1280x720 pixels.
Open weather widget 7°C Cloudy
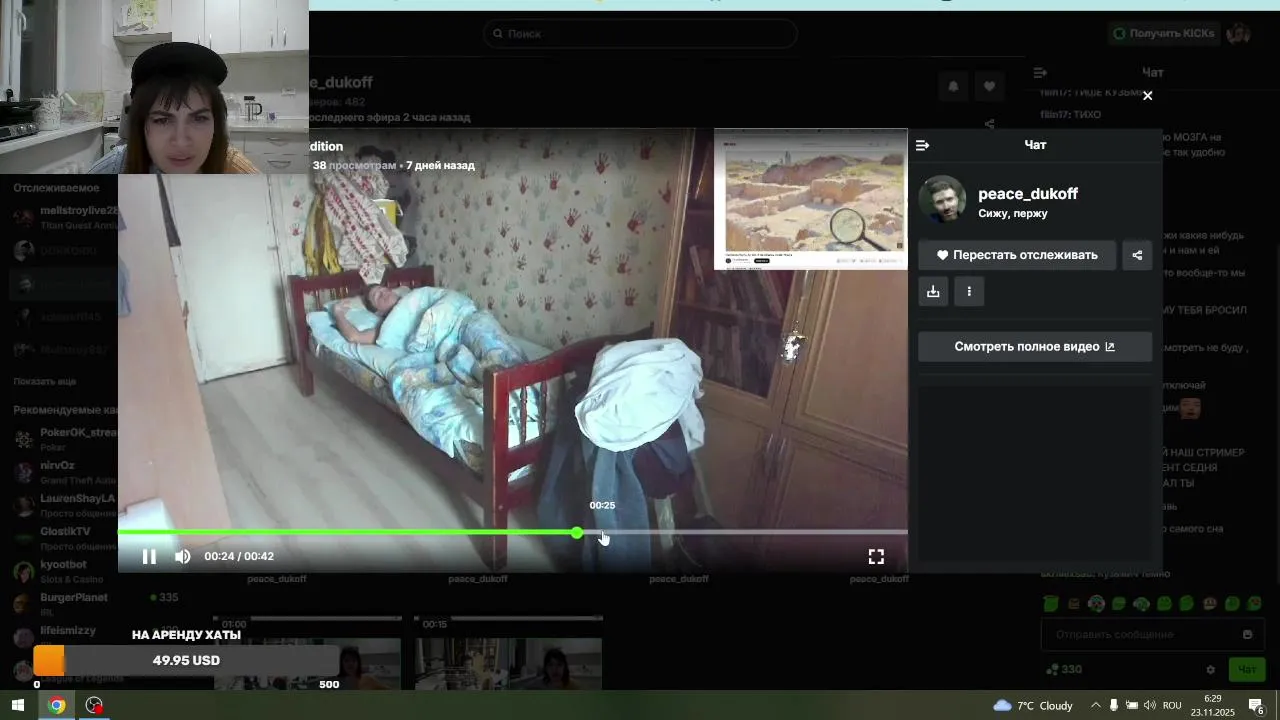coord(1033,705)
